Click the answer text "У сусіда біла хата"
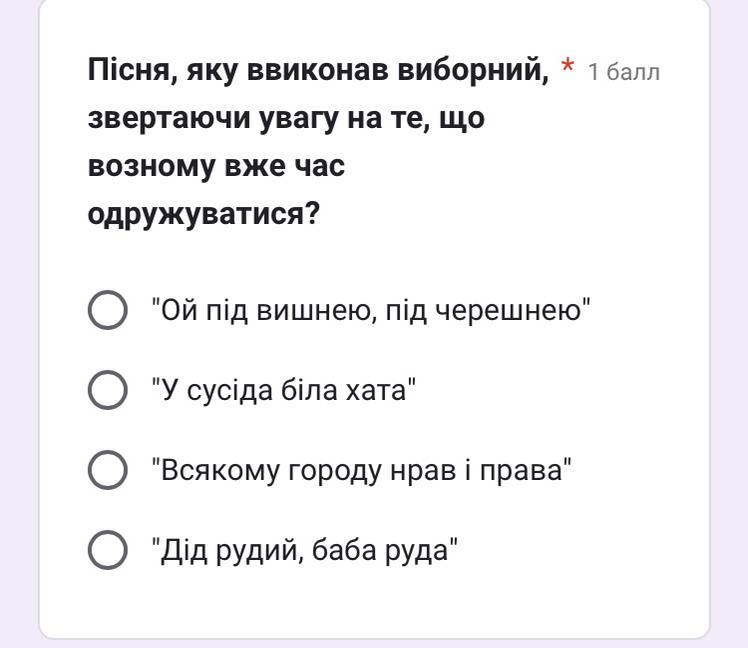The image size is (748, 648). point(283,391)
